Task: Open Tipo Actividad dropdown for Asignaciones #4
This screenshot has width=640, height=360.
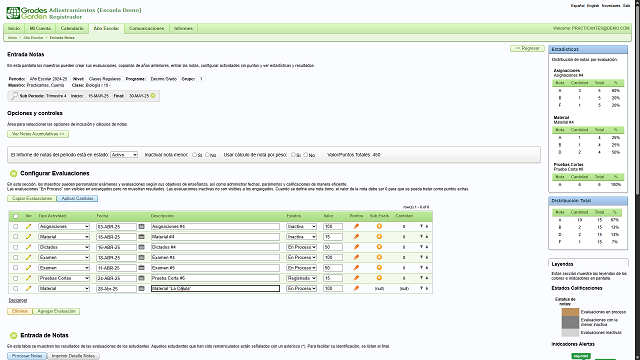Action: coord(64,227)
